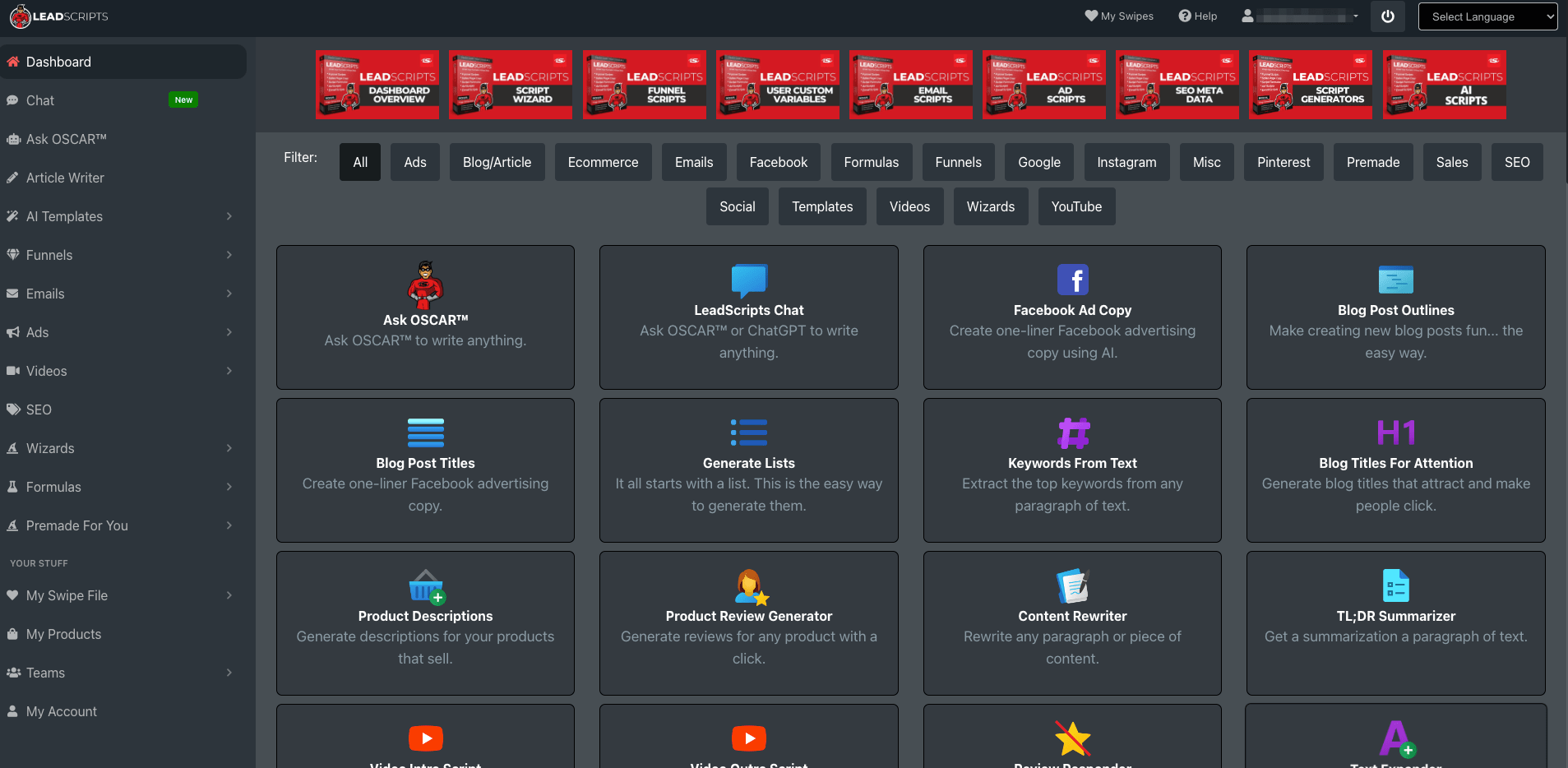Screen dimensions: 1568x768
Task: Click the TL;DR Summarizer document icon
Action: (x=1395, y=585)
